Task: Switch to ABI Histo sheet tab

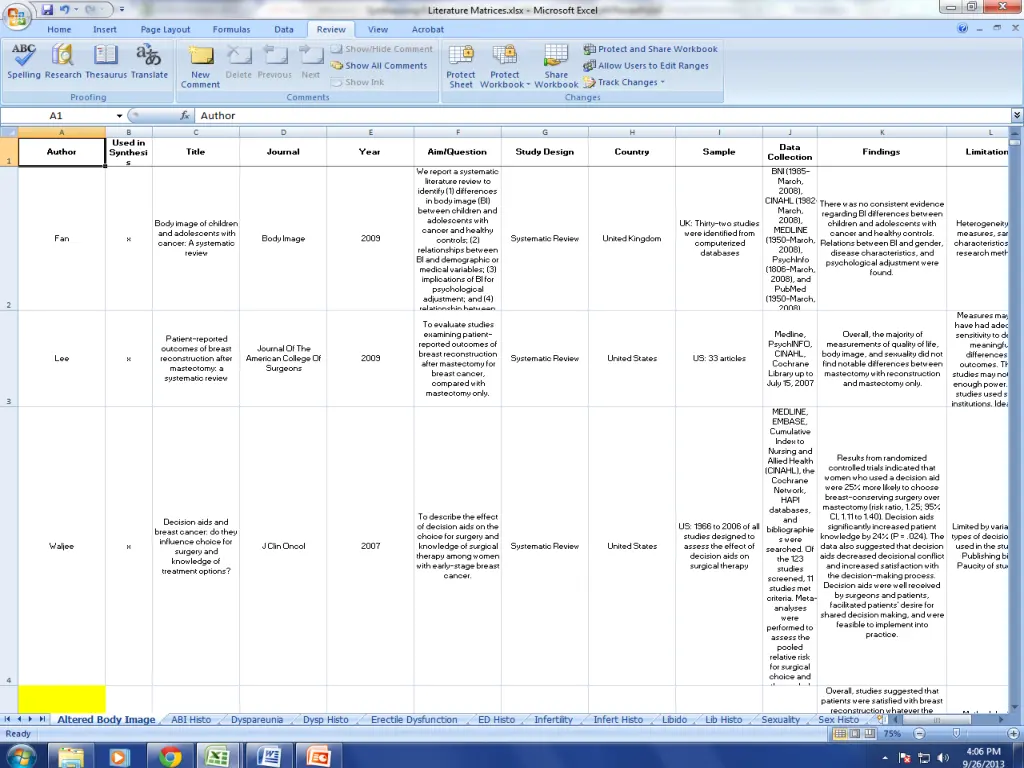Action: click(191, 720)
